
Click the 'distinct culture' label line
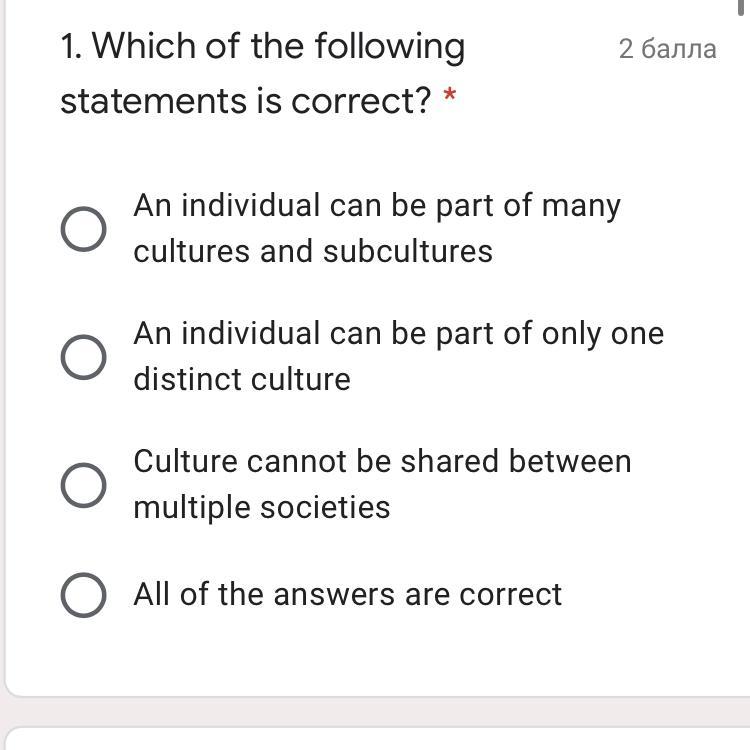coord(242,380)
